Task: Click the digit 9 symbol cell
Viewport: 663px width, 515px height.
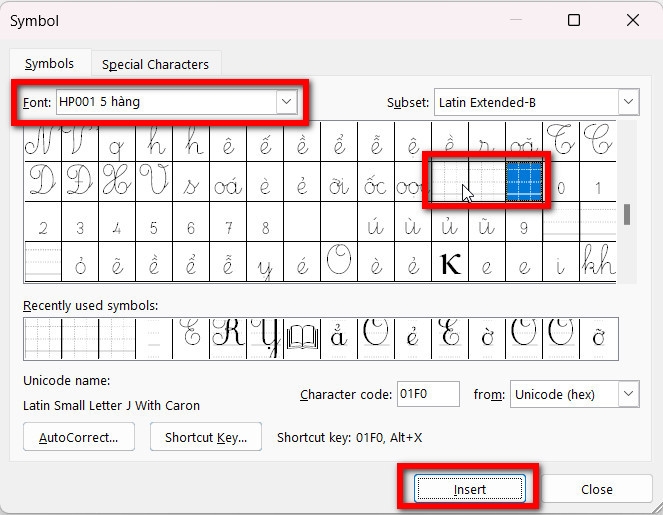Action: 524,222
